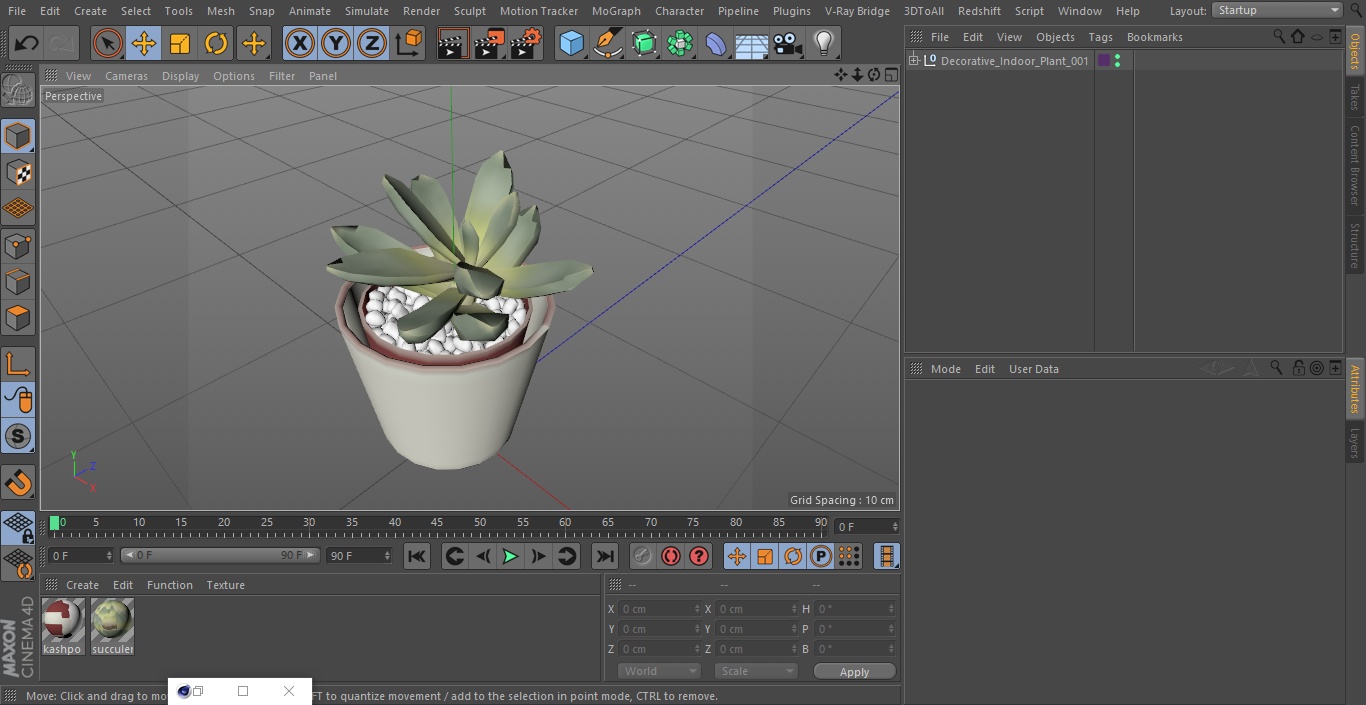Add a Bend deformer object
The width and height of the screenshot is (1366, 705).
pyautogui.click(x=716, y=43)
